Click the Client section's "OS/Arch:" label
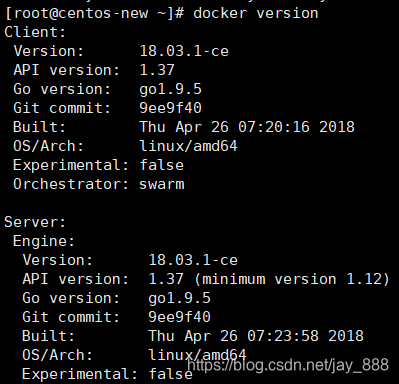This screenshot has height=384, width=399. click(48, 146)
